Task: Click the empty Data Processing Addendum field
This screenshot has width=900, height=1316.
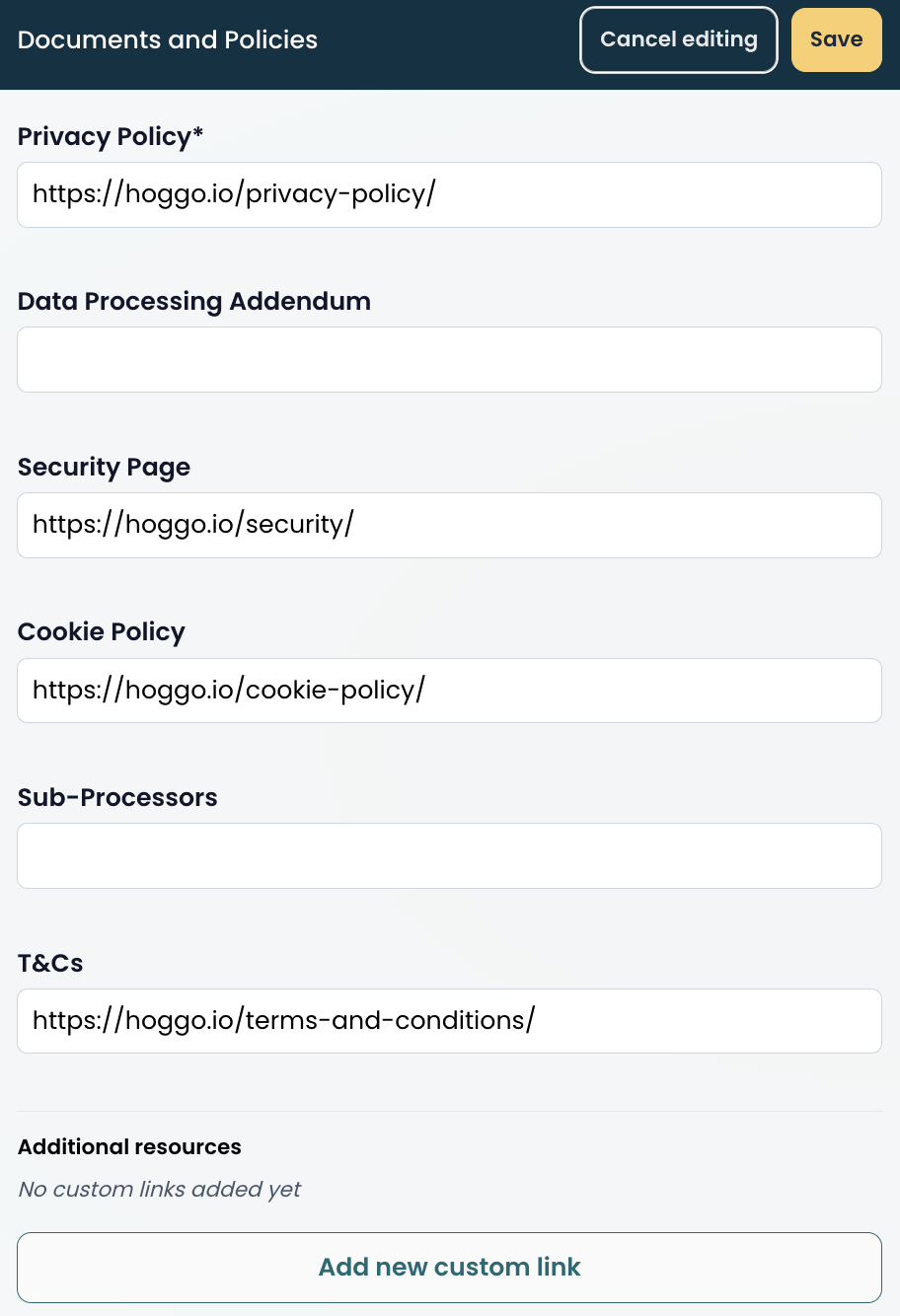Action: click(x=449, y=359)
